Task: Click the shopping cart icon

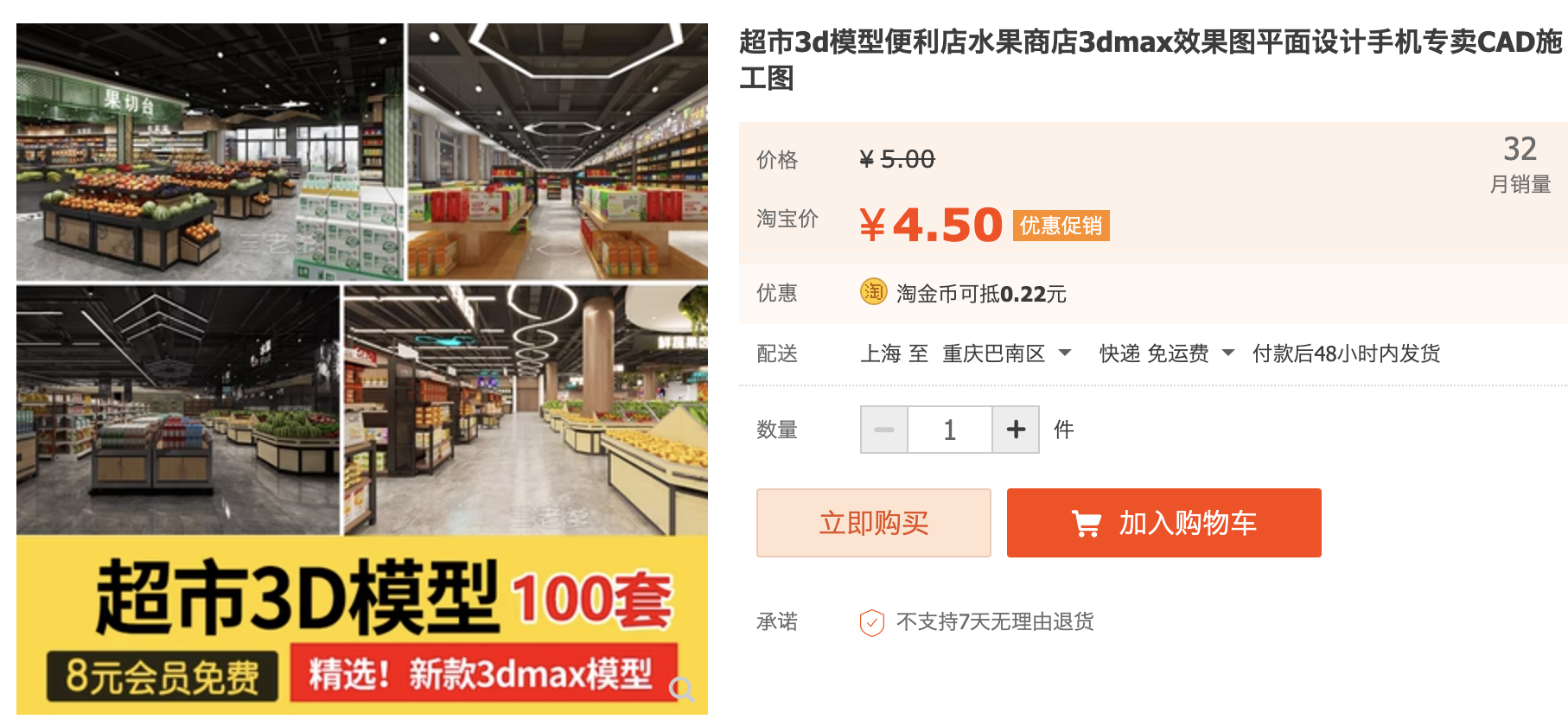Action: (x=1086, y=524)
